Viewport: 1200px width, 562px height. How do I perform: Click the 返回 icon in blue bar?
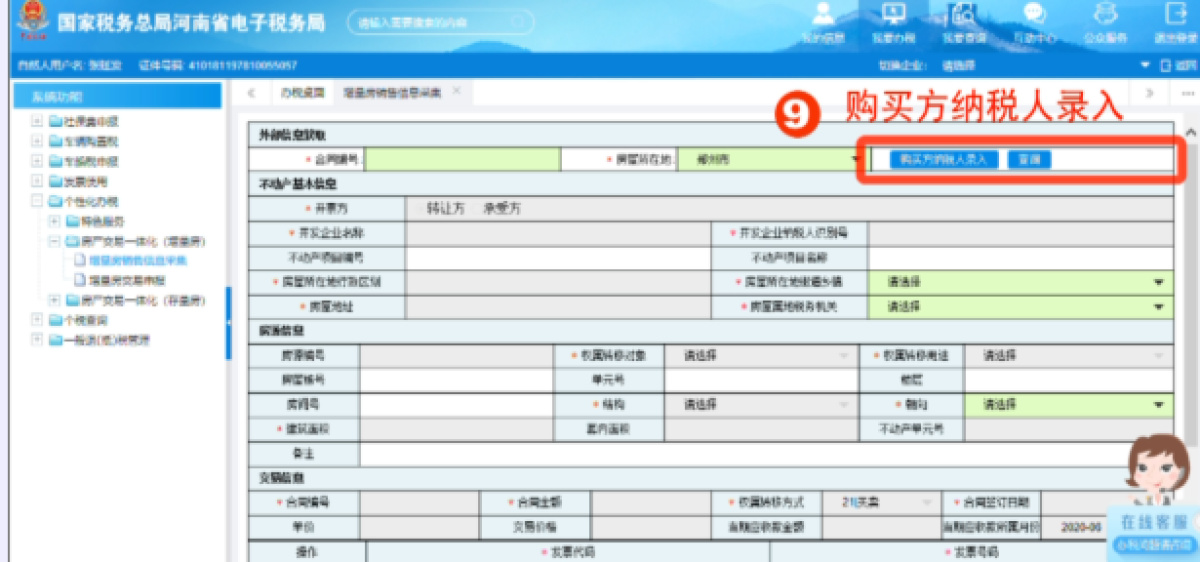(1164, 65)
